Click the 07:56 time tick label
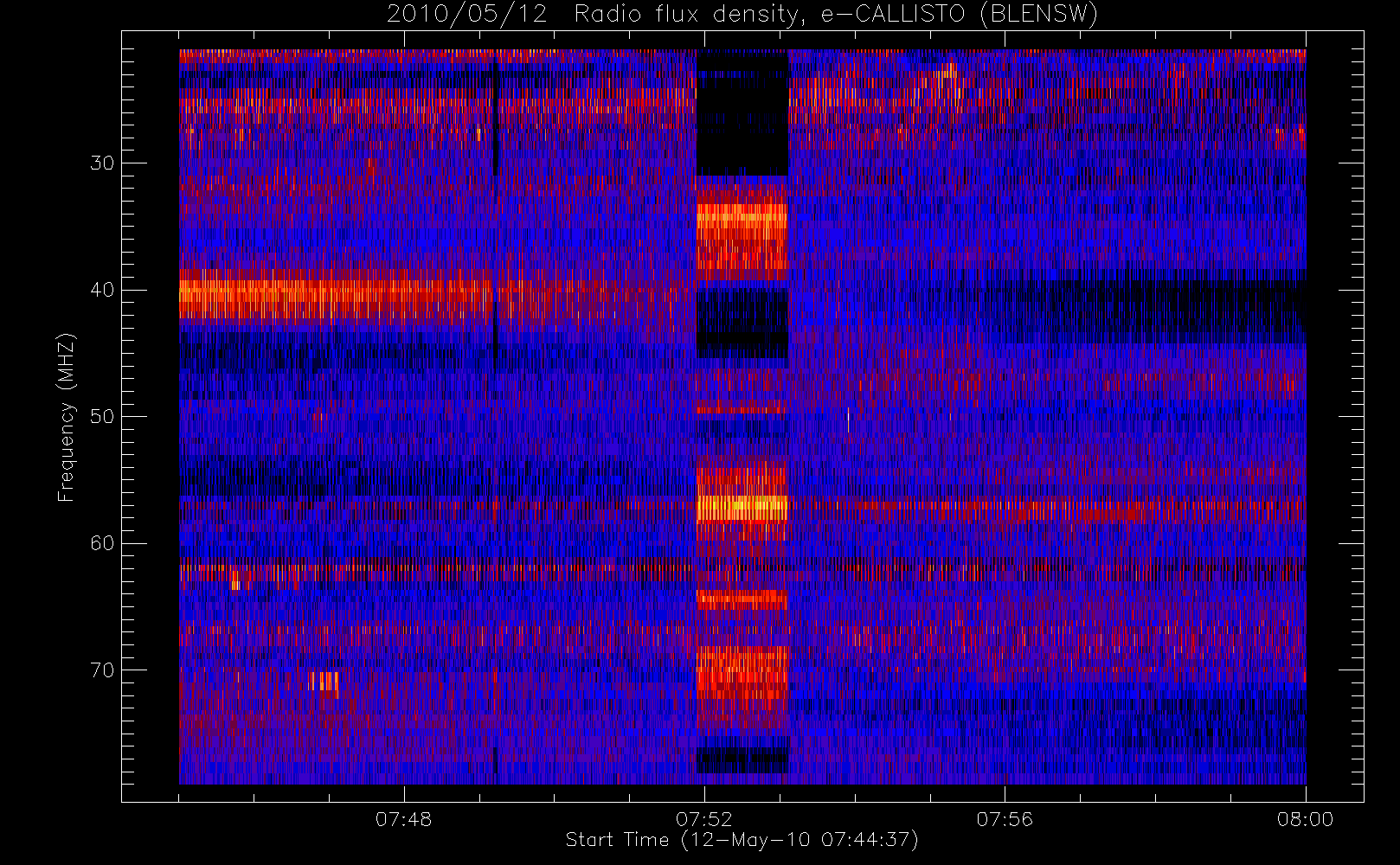 (x=1005, y=819)
